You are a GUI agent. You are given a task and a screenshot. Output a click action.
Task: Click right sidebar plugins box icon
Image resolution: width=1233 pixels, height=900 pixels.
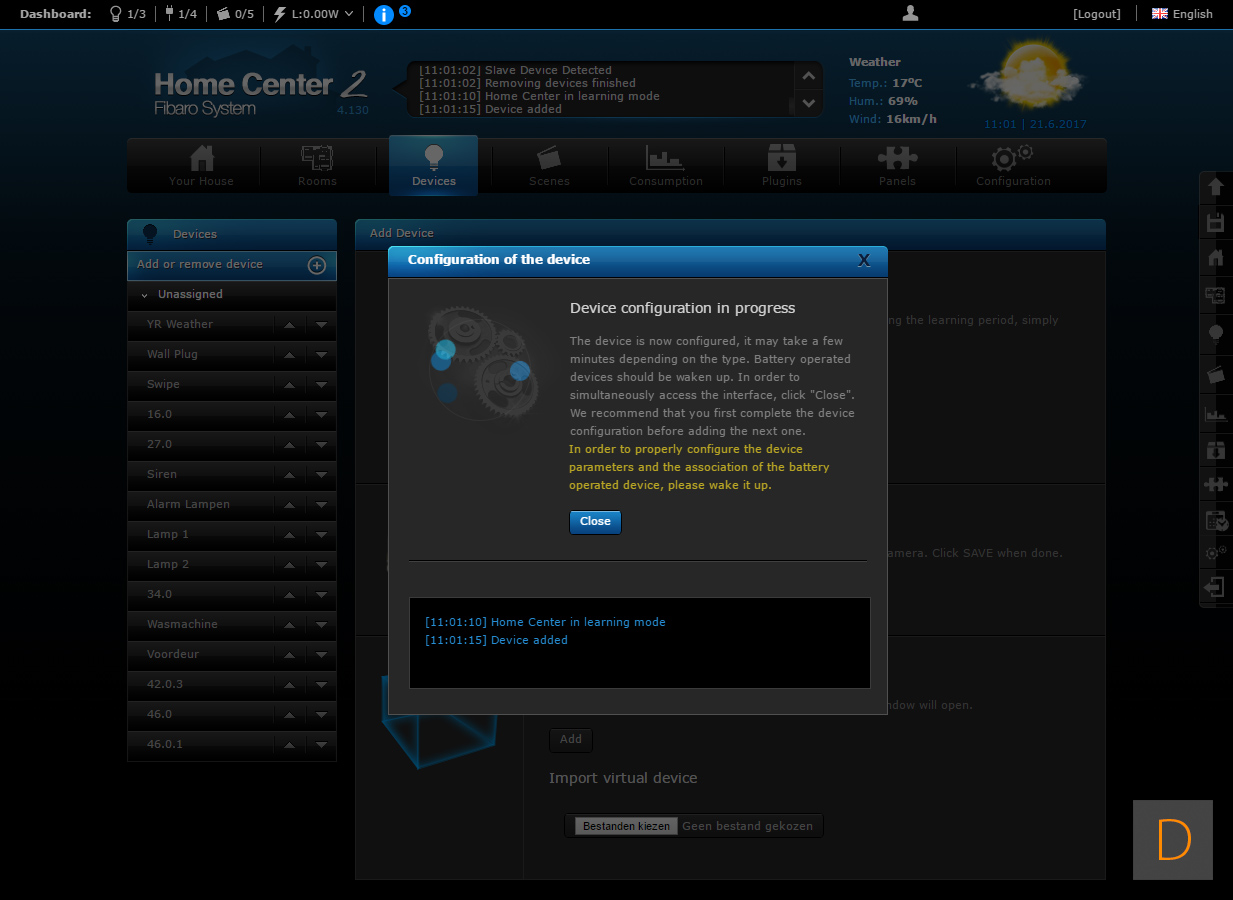(x=1216, y=451)
